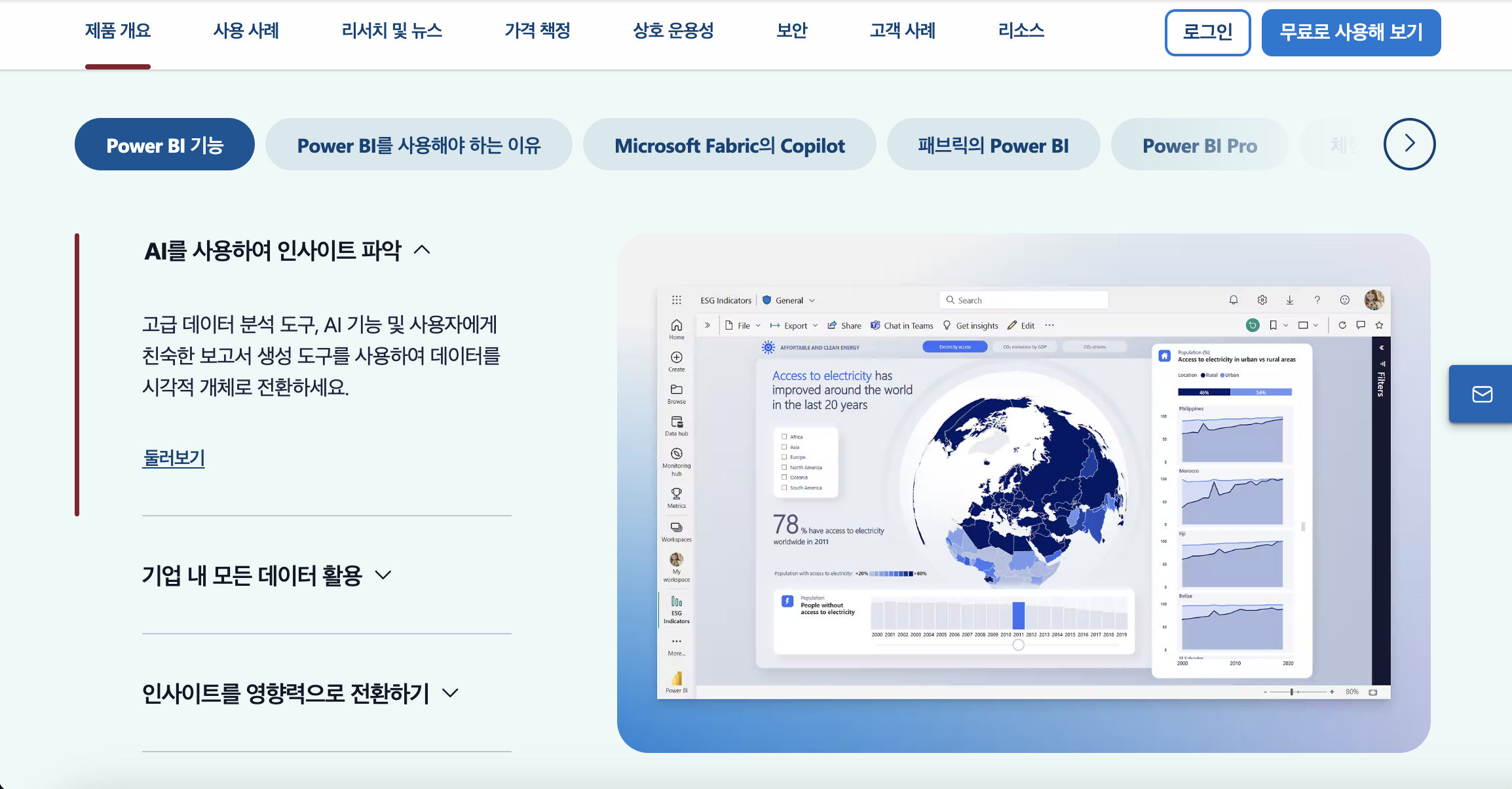Select the Power BI 기능 tab
This screenshot has height=789, width=1512.
[x=165, y=144]
